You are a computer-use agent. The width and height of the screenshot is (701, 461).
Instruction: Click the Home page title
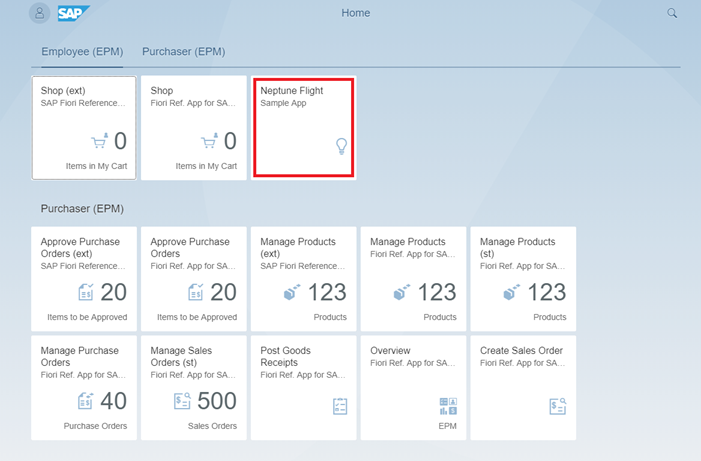(x=356, y=13)
